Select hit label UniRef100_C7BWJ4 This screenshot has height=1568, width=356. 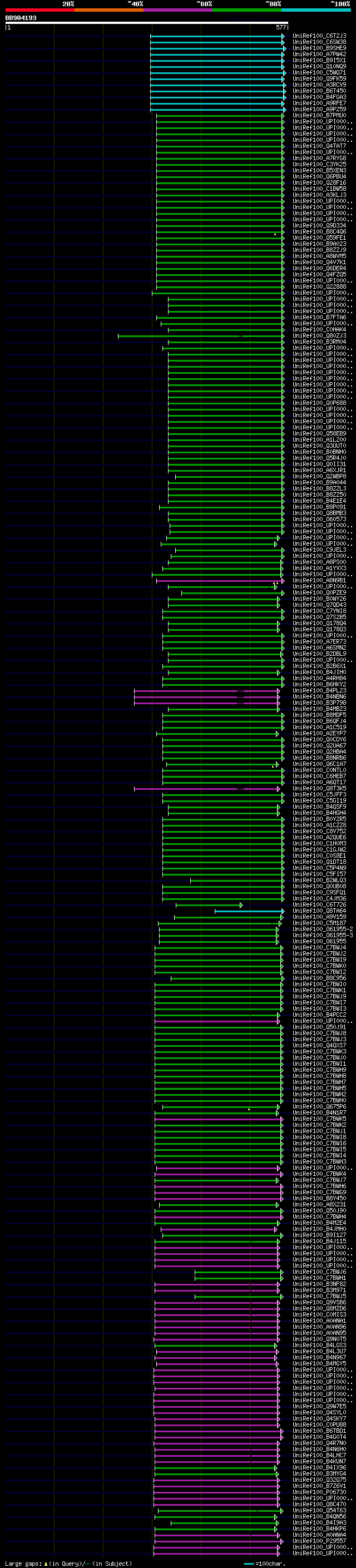click(319, 948)
